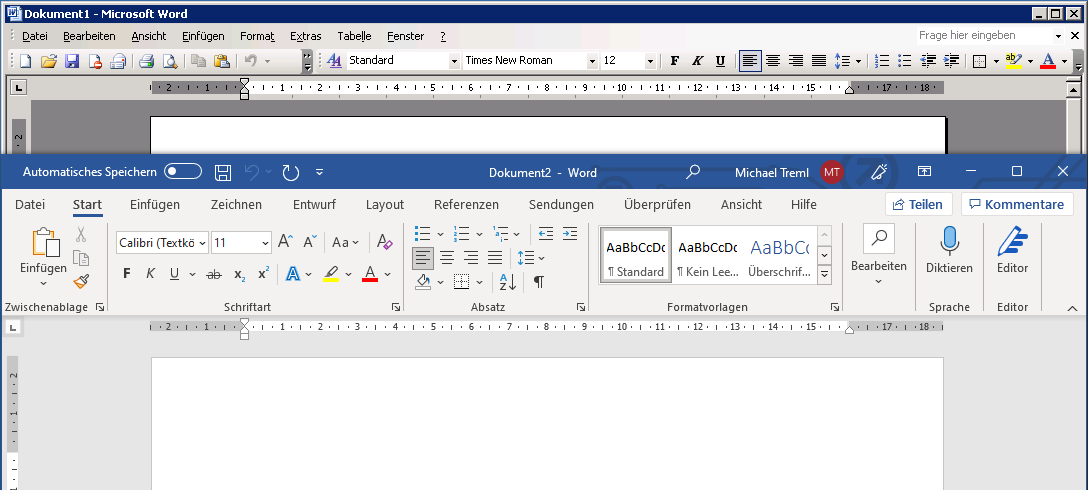Toggle superscript x² in Schriftart group
Viewport: 1088px width, 490px height.
(263, 274)
